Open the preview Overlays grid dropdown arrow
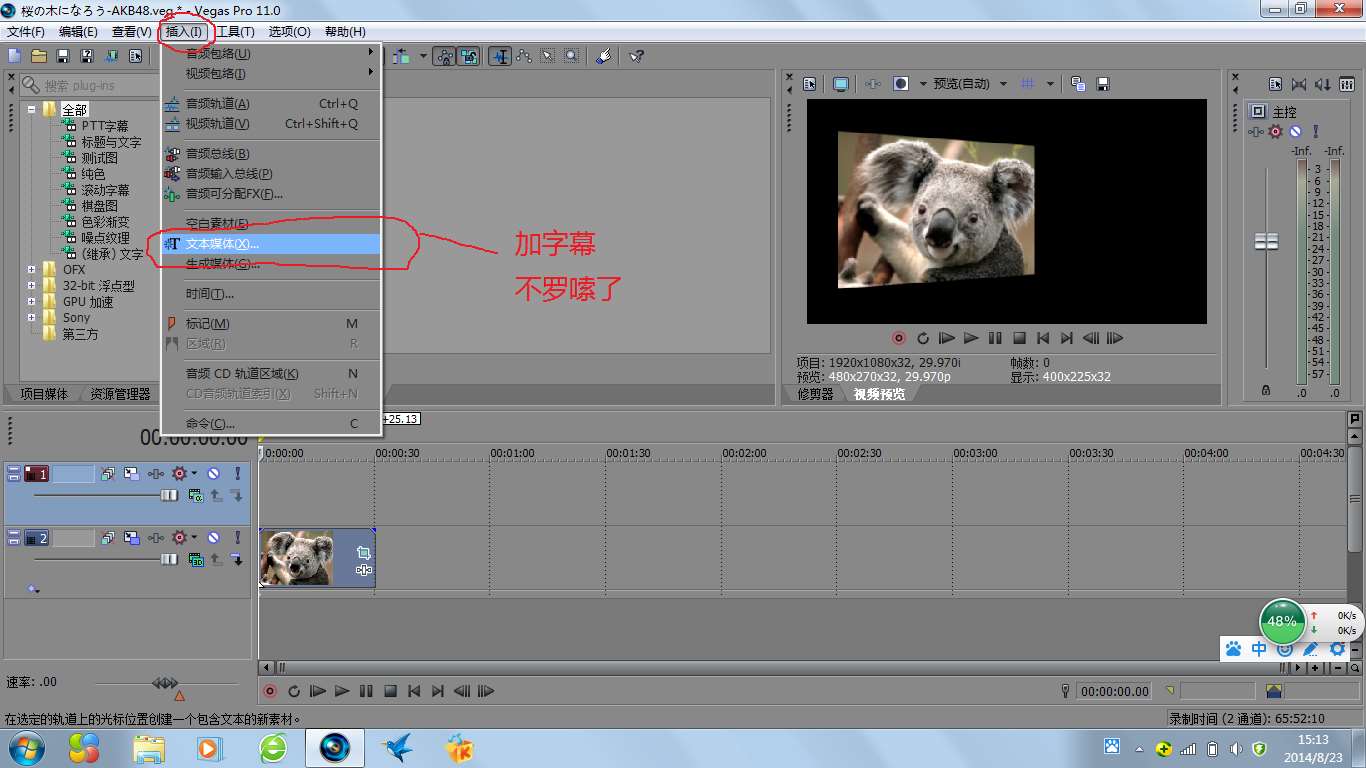1366x768 pixels. coord(1050,84)
